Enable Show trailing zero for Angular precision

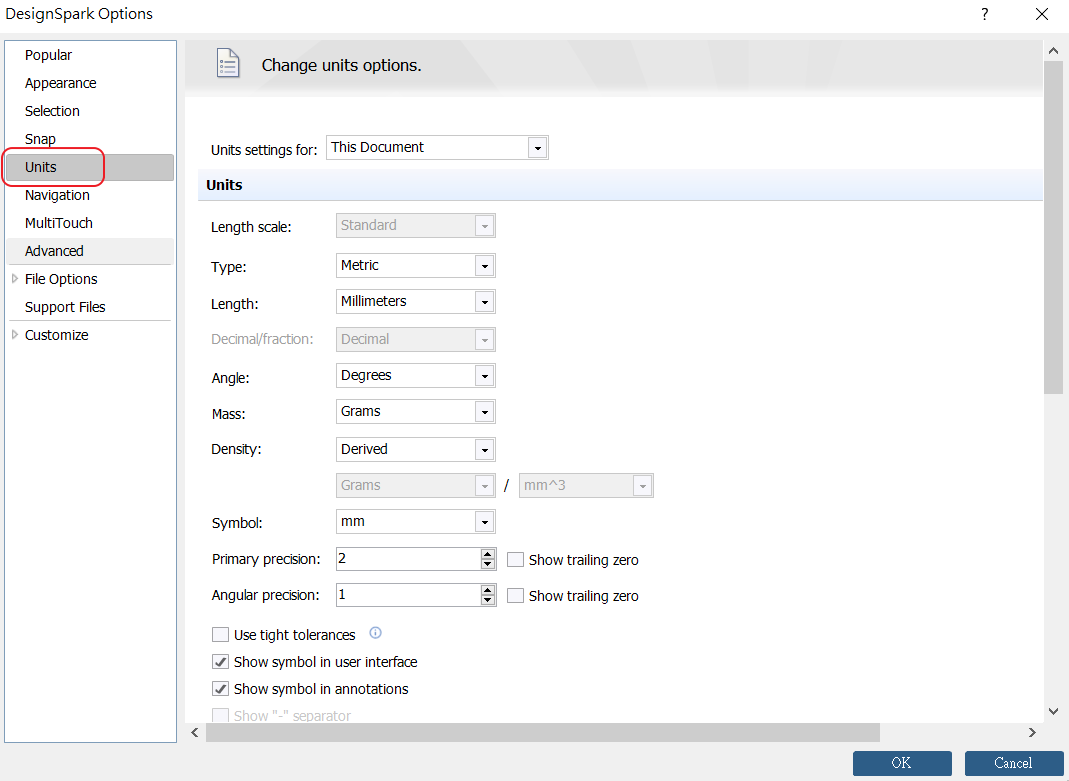[515, 596]
